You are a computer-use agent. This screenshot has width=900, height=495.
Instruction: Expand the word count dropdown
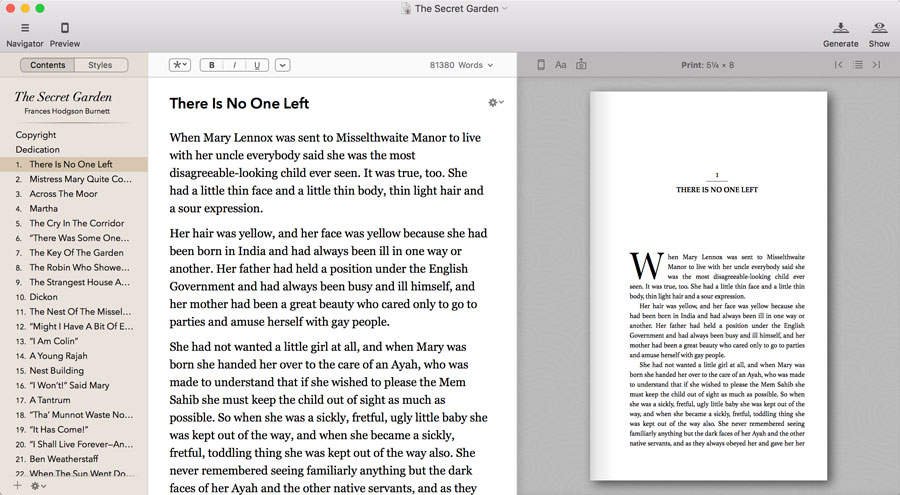click(x=462, y=65)
